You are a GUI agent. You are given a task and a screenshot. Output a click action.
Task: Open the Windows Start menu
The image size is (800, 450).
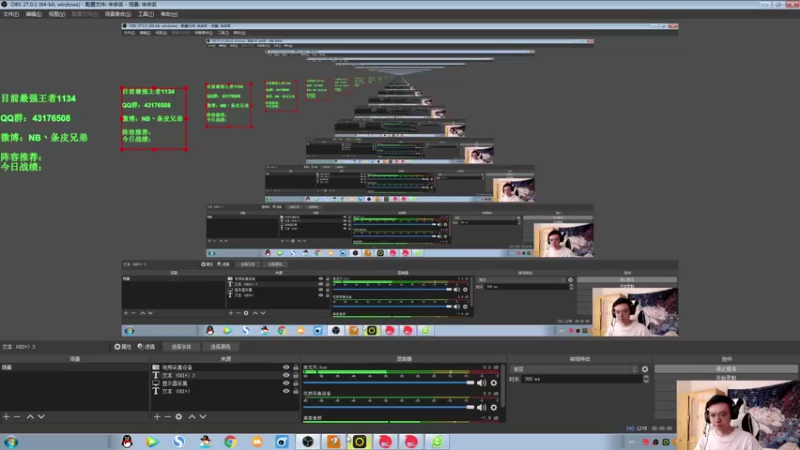click(x=11, y=442)
